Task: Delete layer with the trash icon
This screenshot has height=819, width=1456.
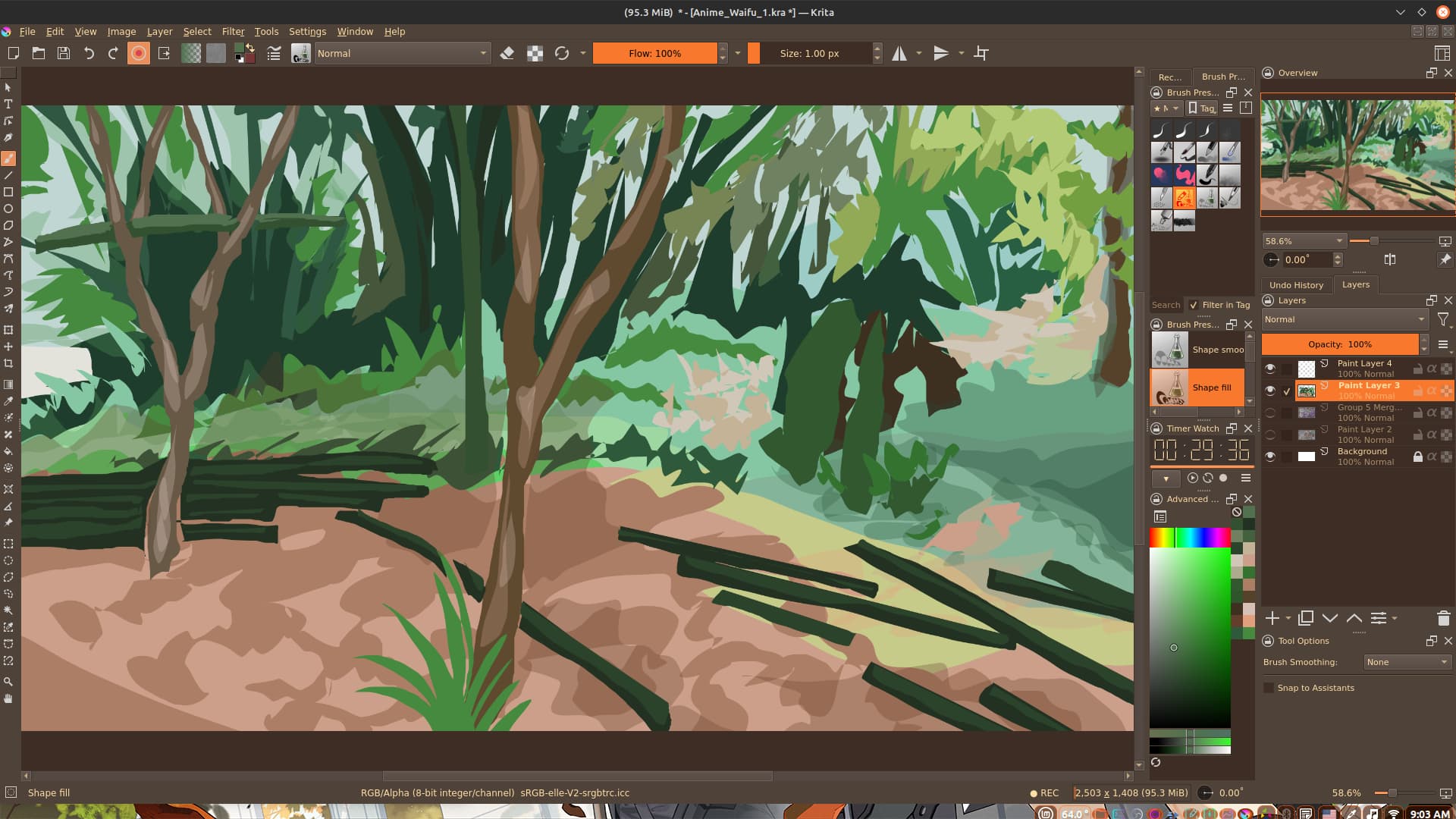Action: 1443,618
